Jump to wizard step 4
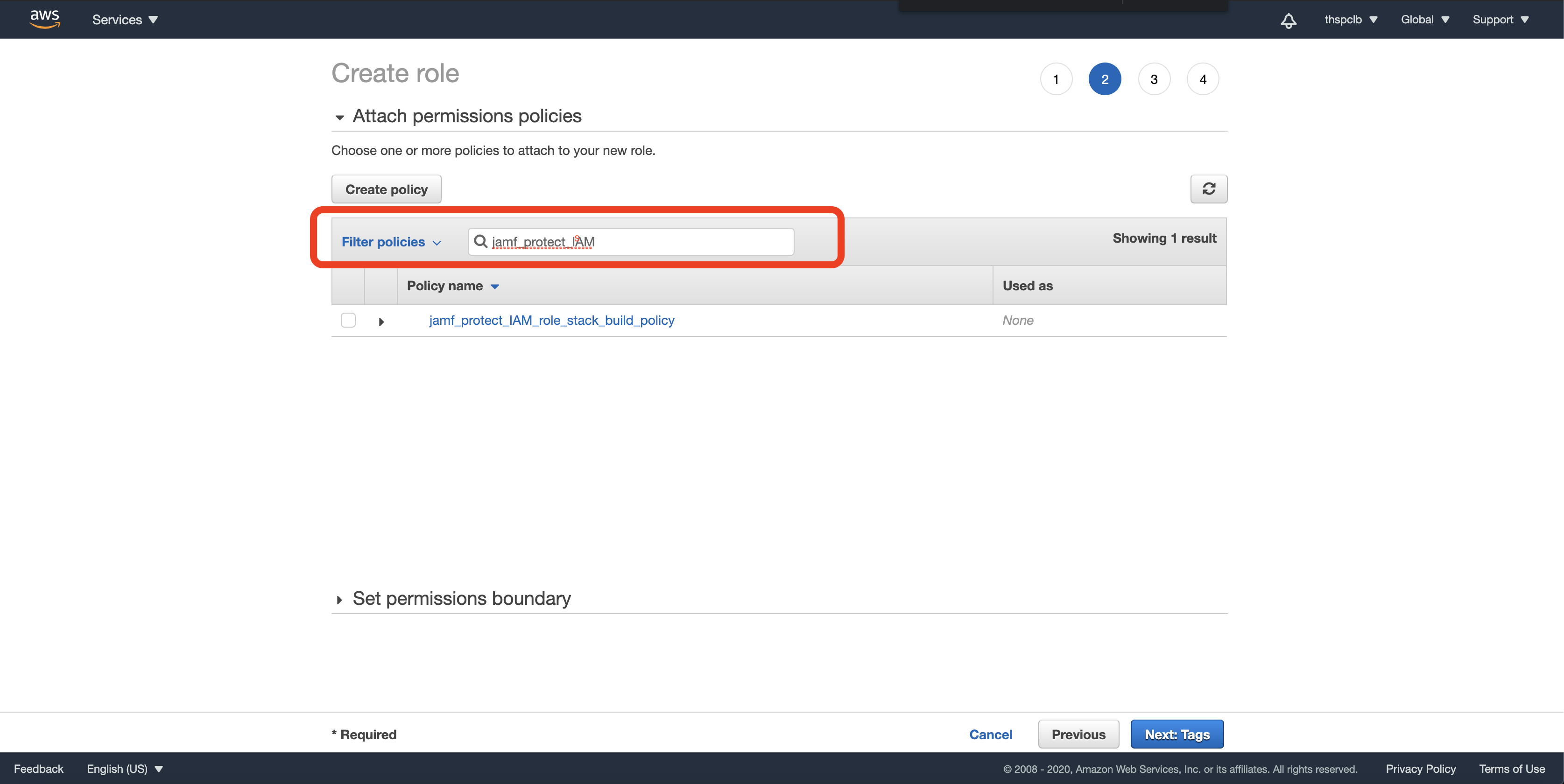The image size is (1564, 784). tap(1203, 79)
